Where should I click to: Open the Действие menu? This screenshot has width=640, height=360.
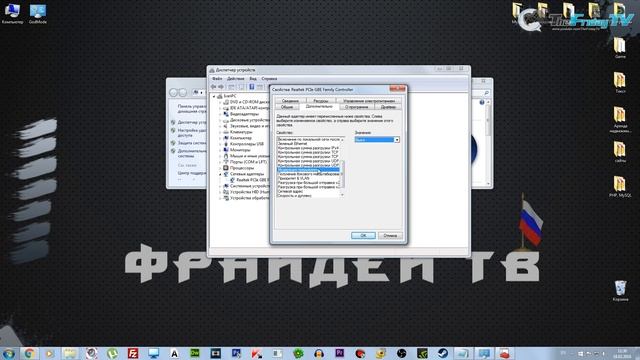[236, 78]
